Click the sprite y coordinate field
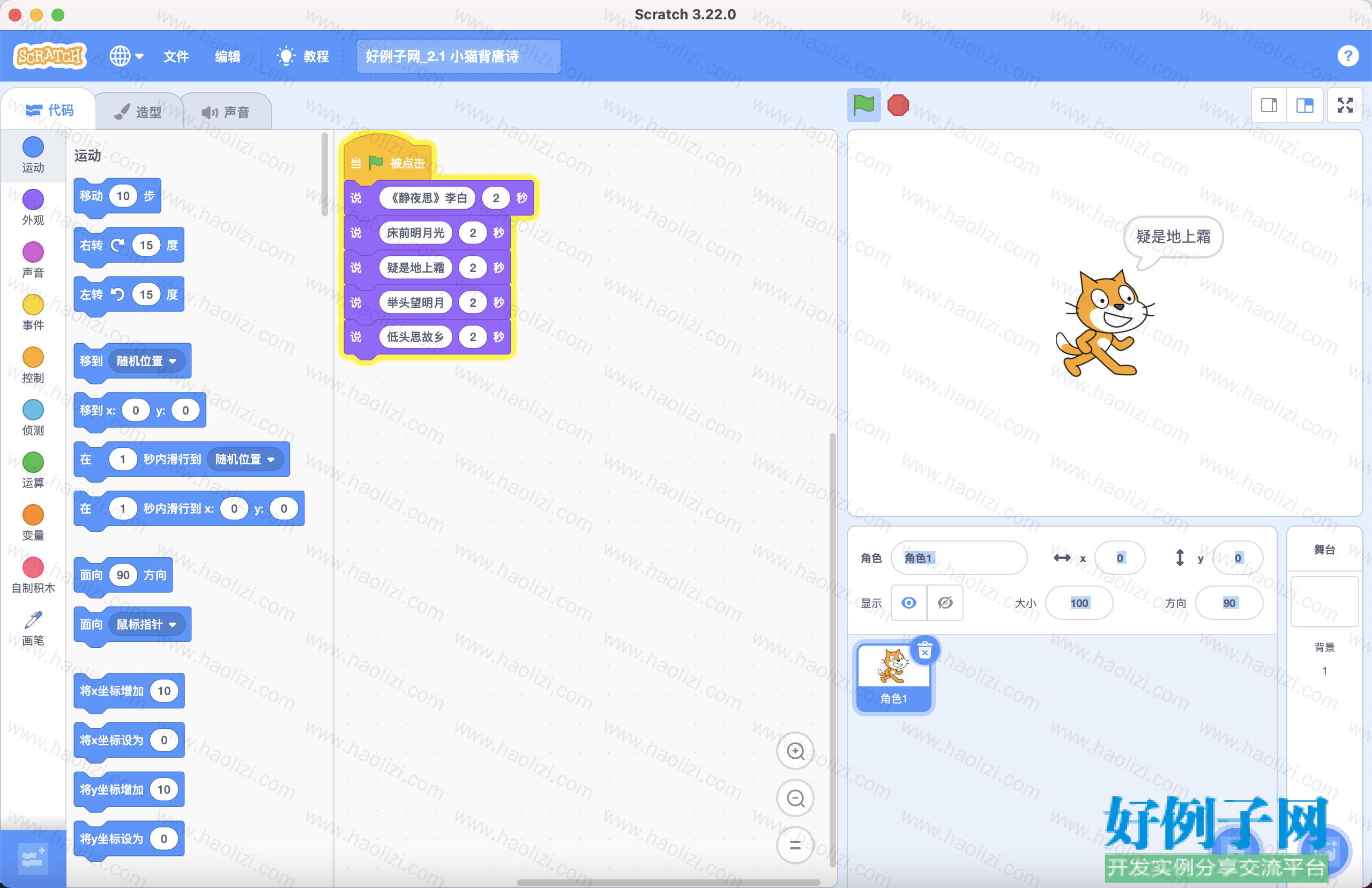 coord(1237,558)
